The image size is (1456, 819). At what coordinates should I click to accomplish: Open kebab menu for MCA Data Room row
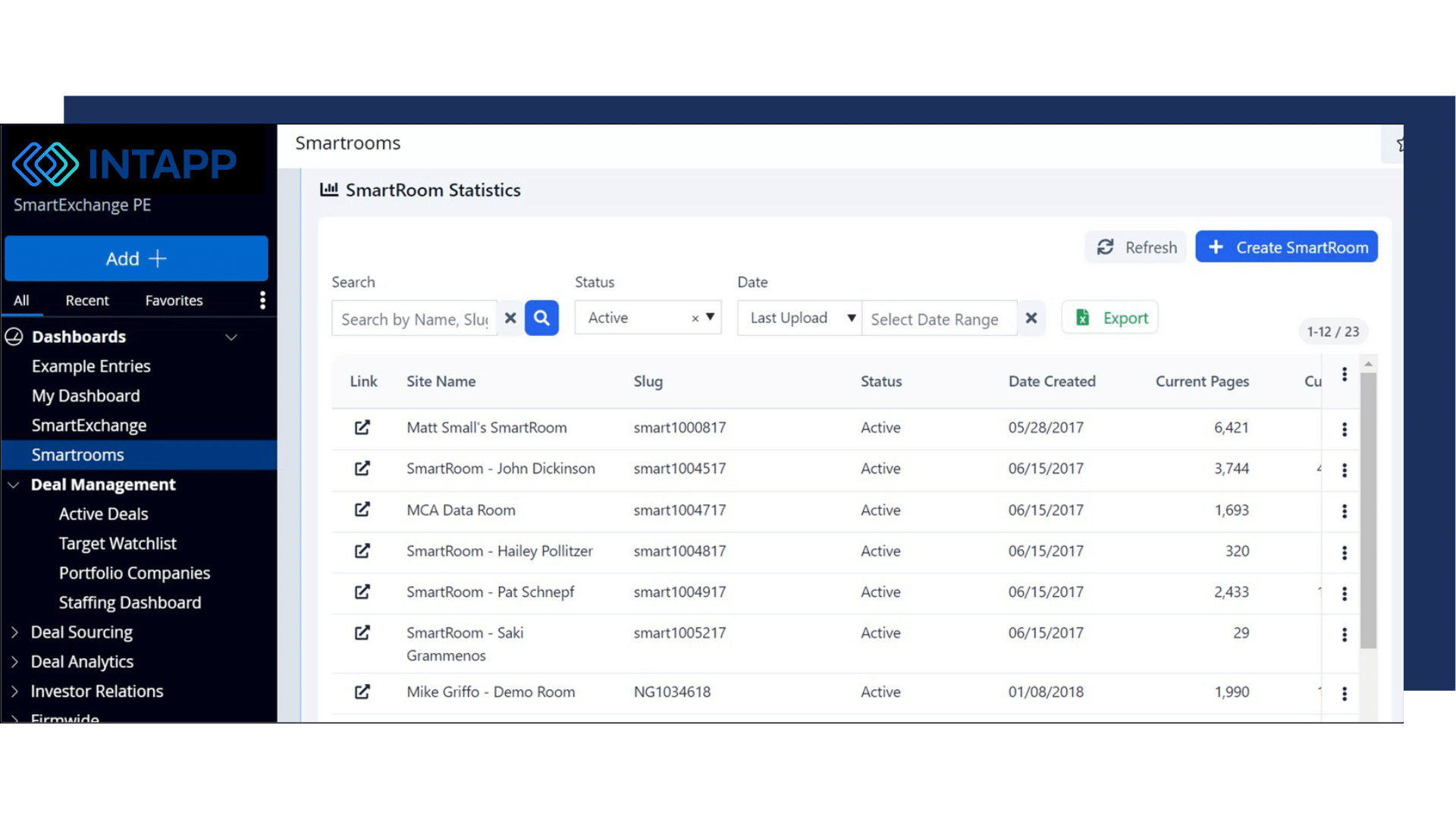(x=1345, y=511)
